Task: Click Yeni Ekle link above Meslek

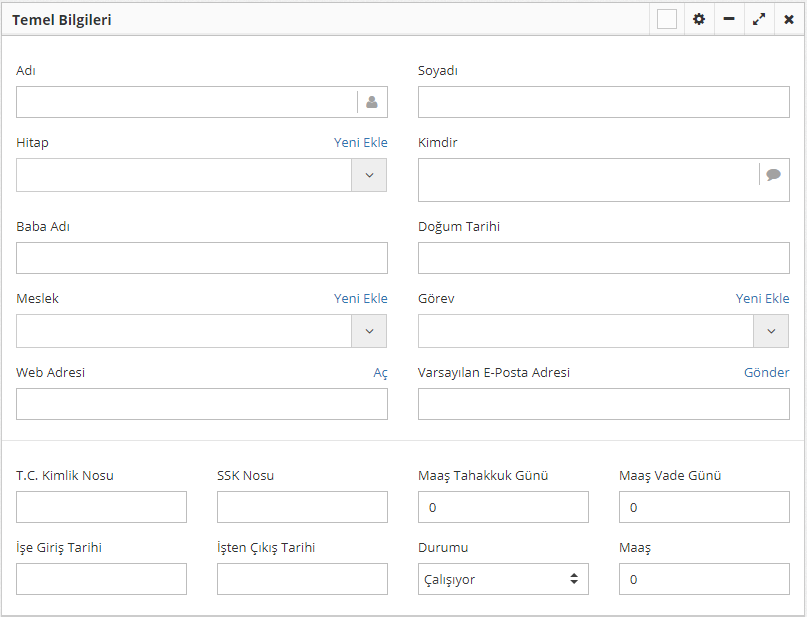Action: (360, 299)
